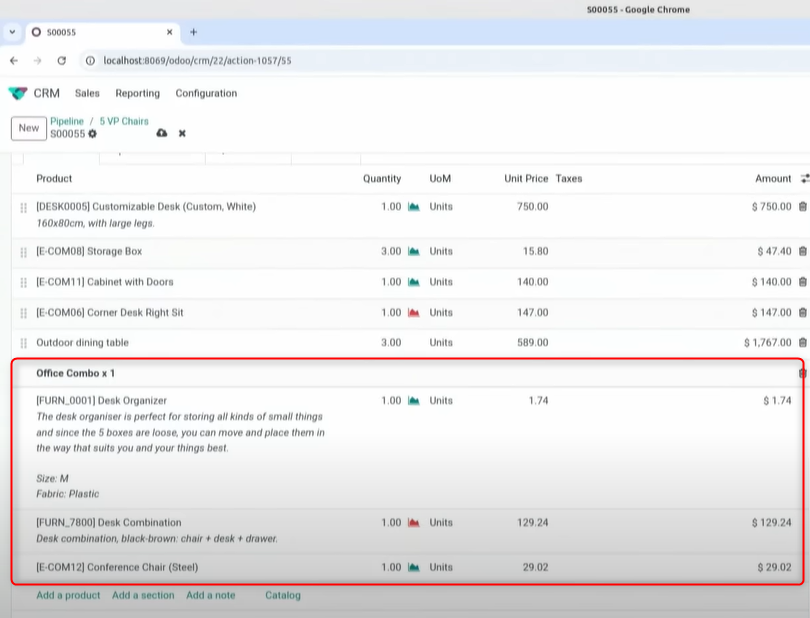Navigate to Pipeline breadcrumb
The image size is (810, 618).
click(67, 121)
